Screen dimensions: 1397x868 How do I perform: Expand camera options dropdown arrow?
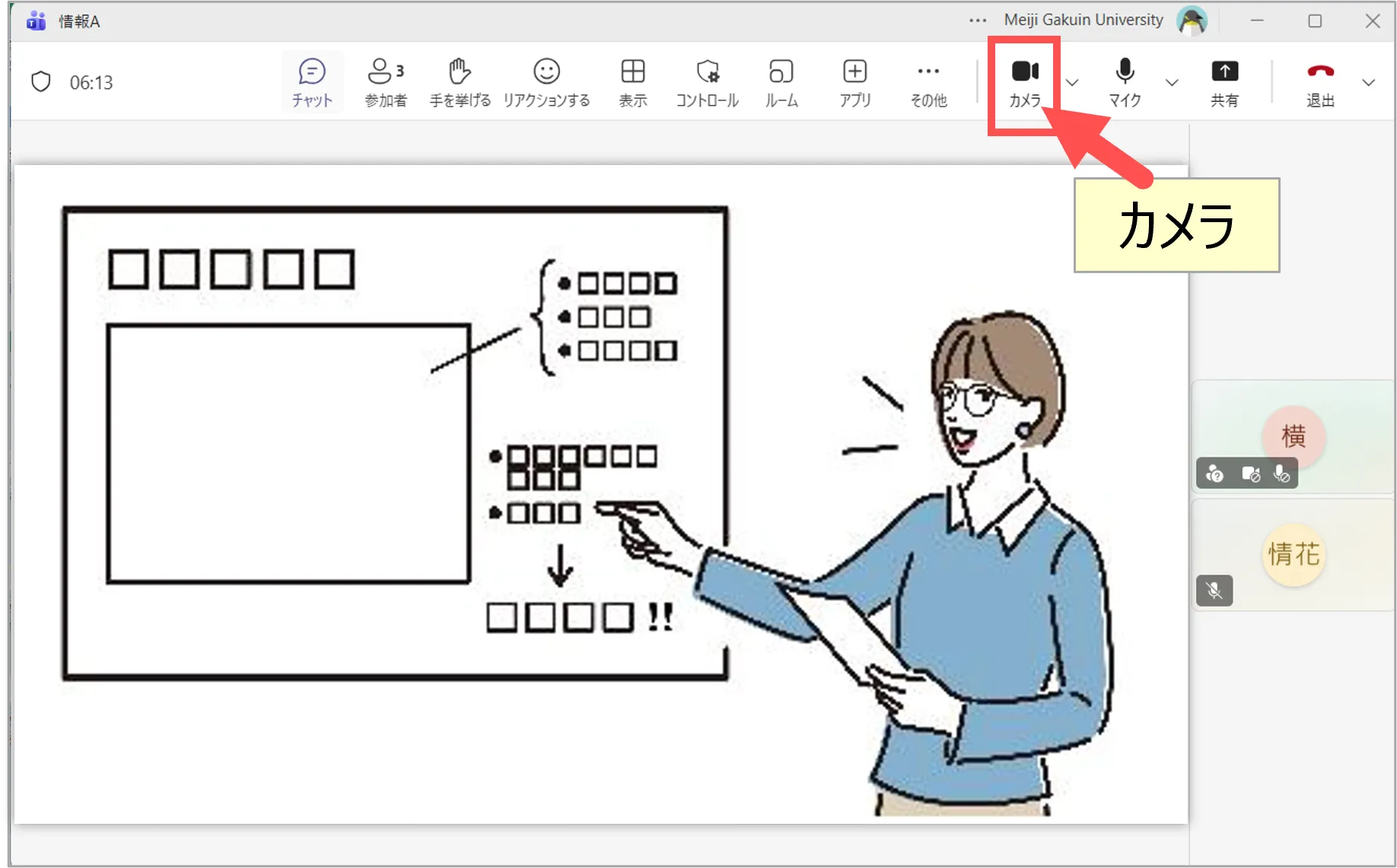[1072, 82]
